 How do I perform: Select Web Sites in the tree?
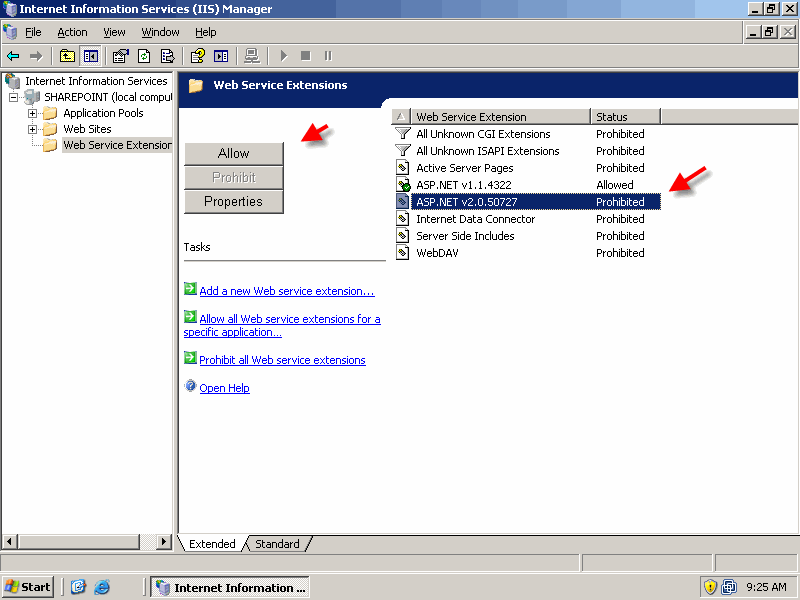[x=87, y=129]
